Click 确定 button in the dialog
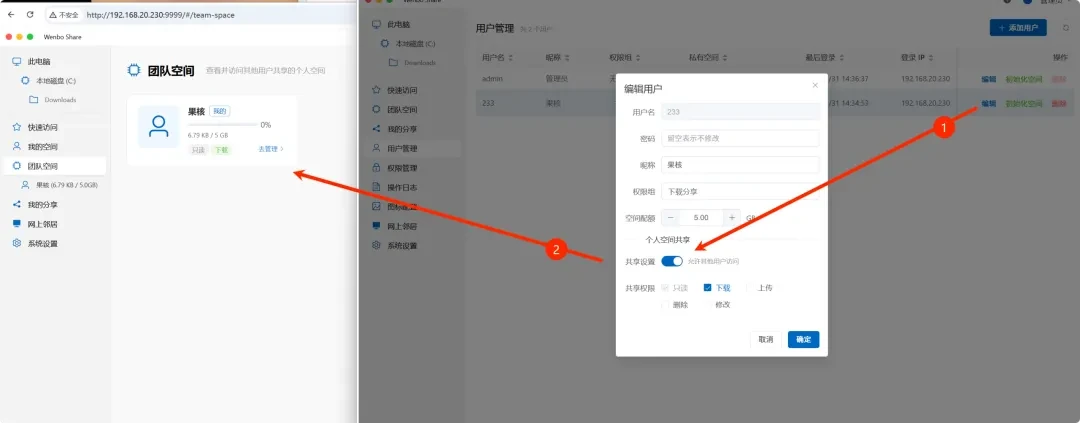1080x423 pixels. [803, 340]
